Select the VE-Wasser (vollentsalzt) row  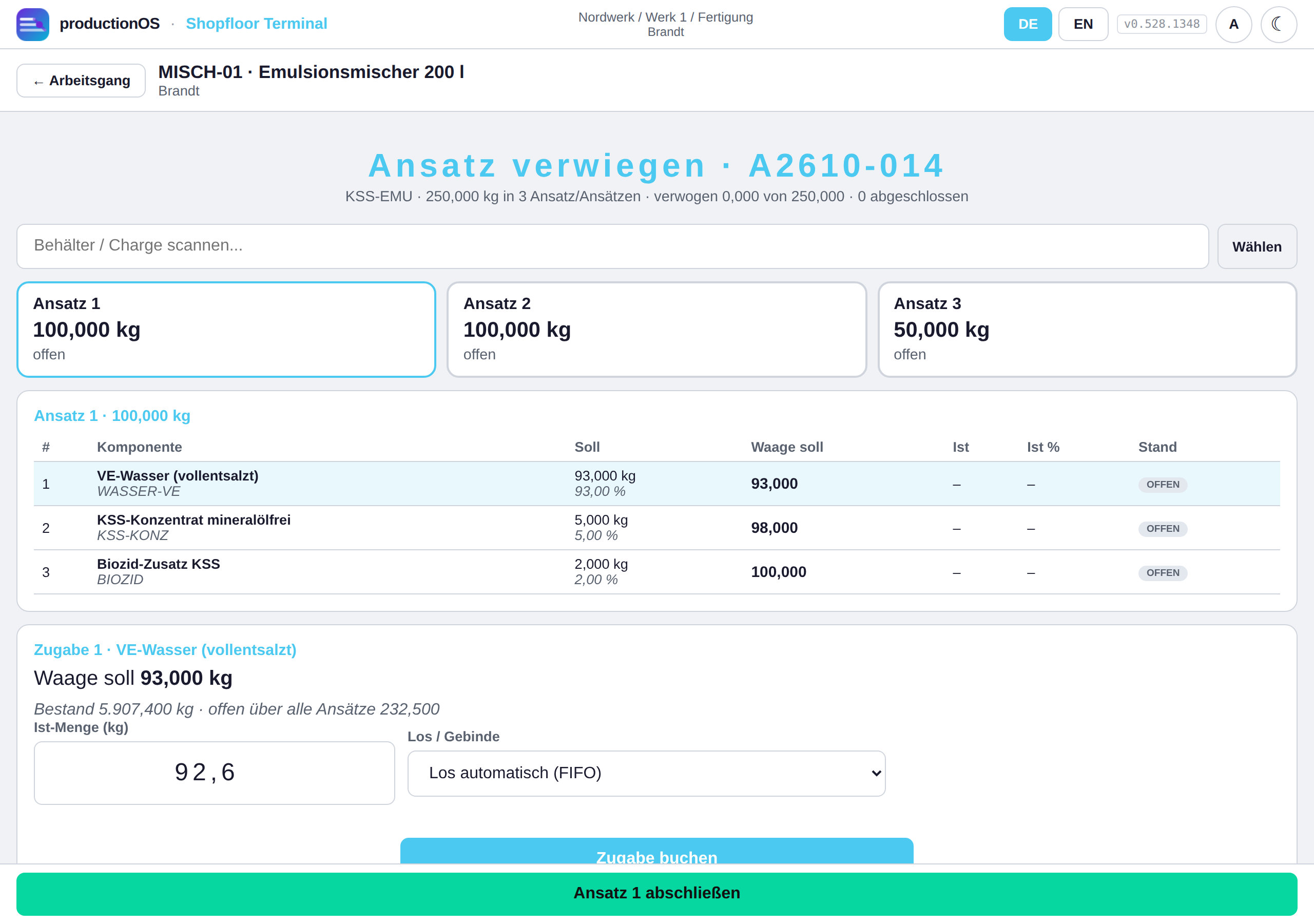[x=656, y=484]
